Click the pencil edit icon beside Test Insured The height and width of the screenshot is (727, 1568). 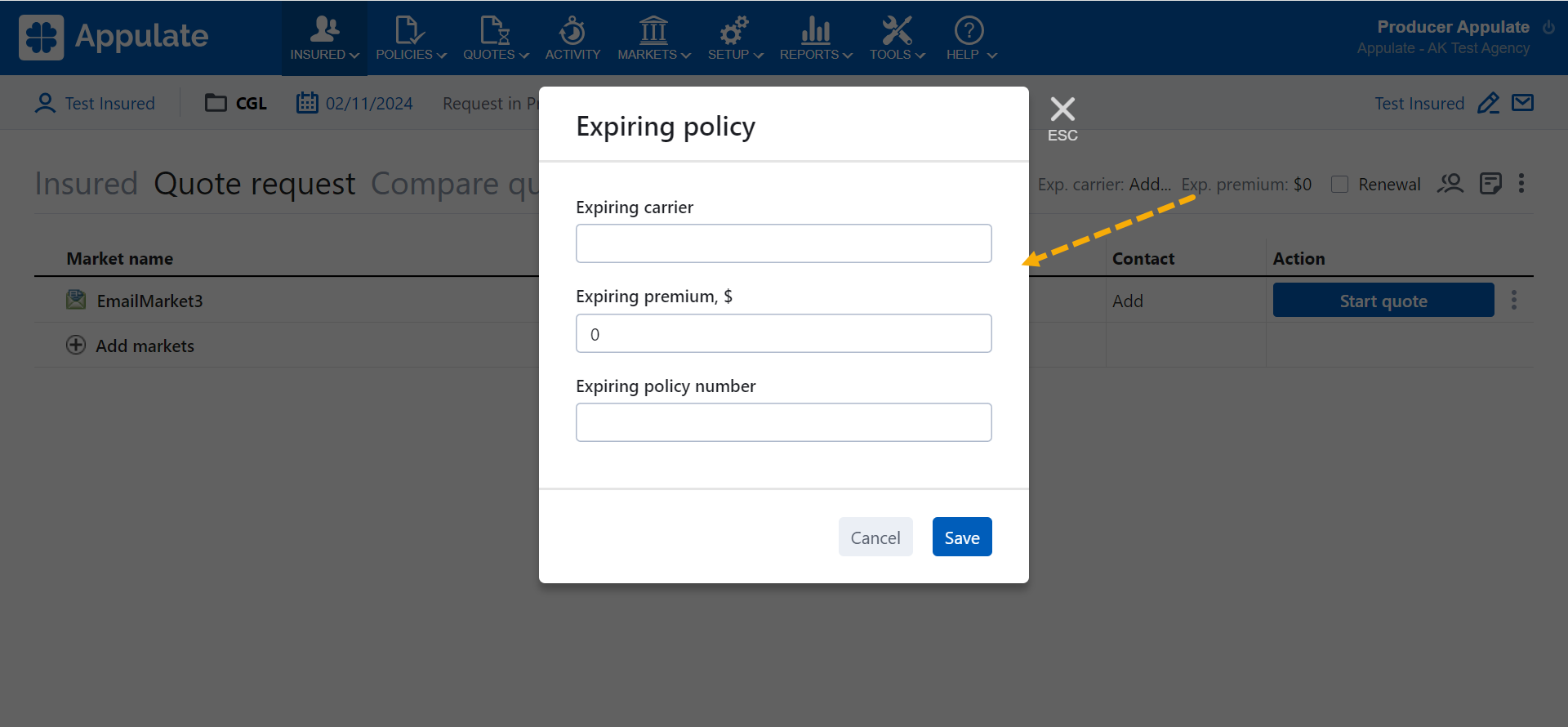pos(1488,103)
